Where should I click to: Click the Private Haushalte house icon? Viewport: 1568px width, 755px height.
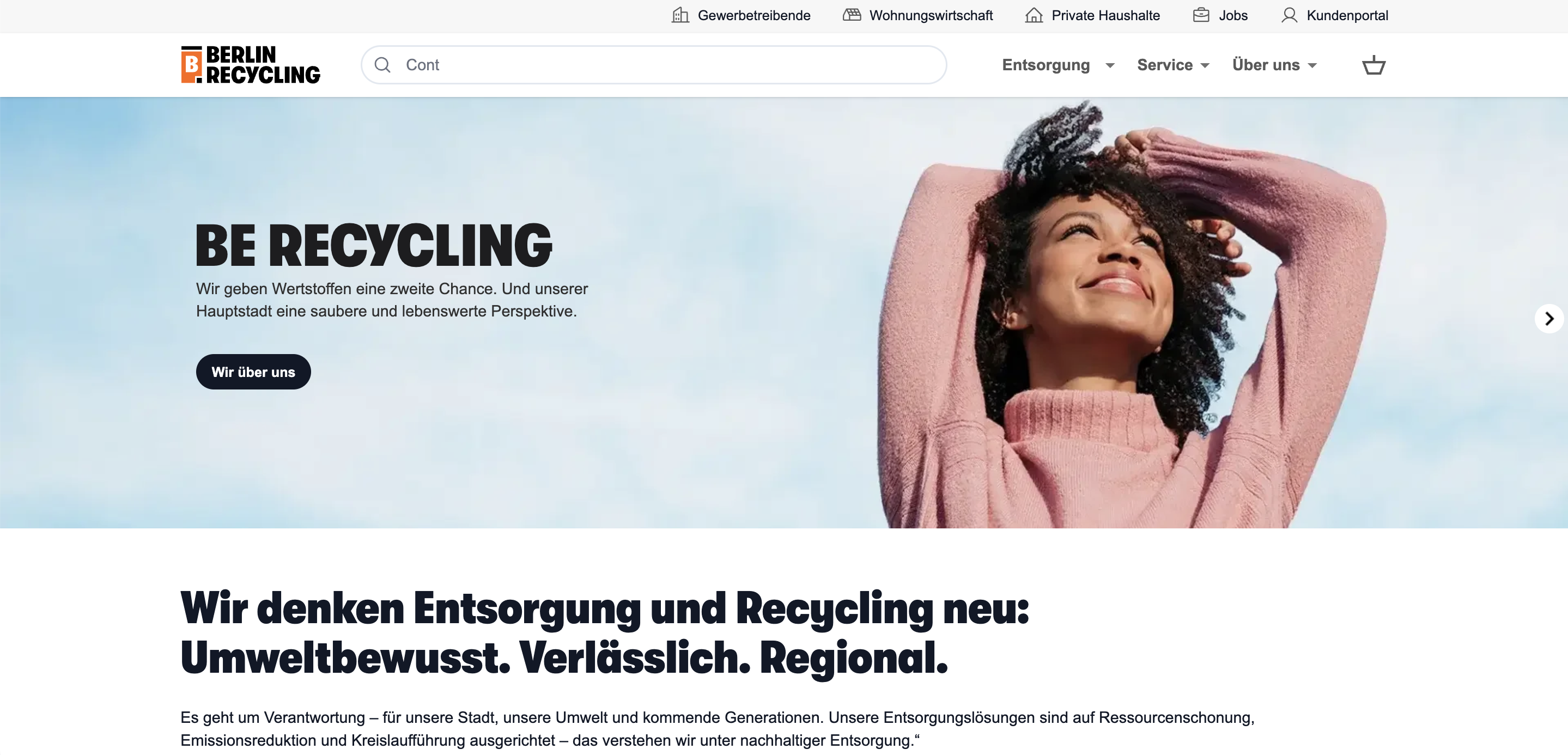[1034, 15]
